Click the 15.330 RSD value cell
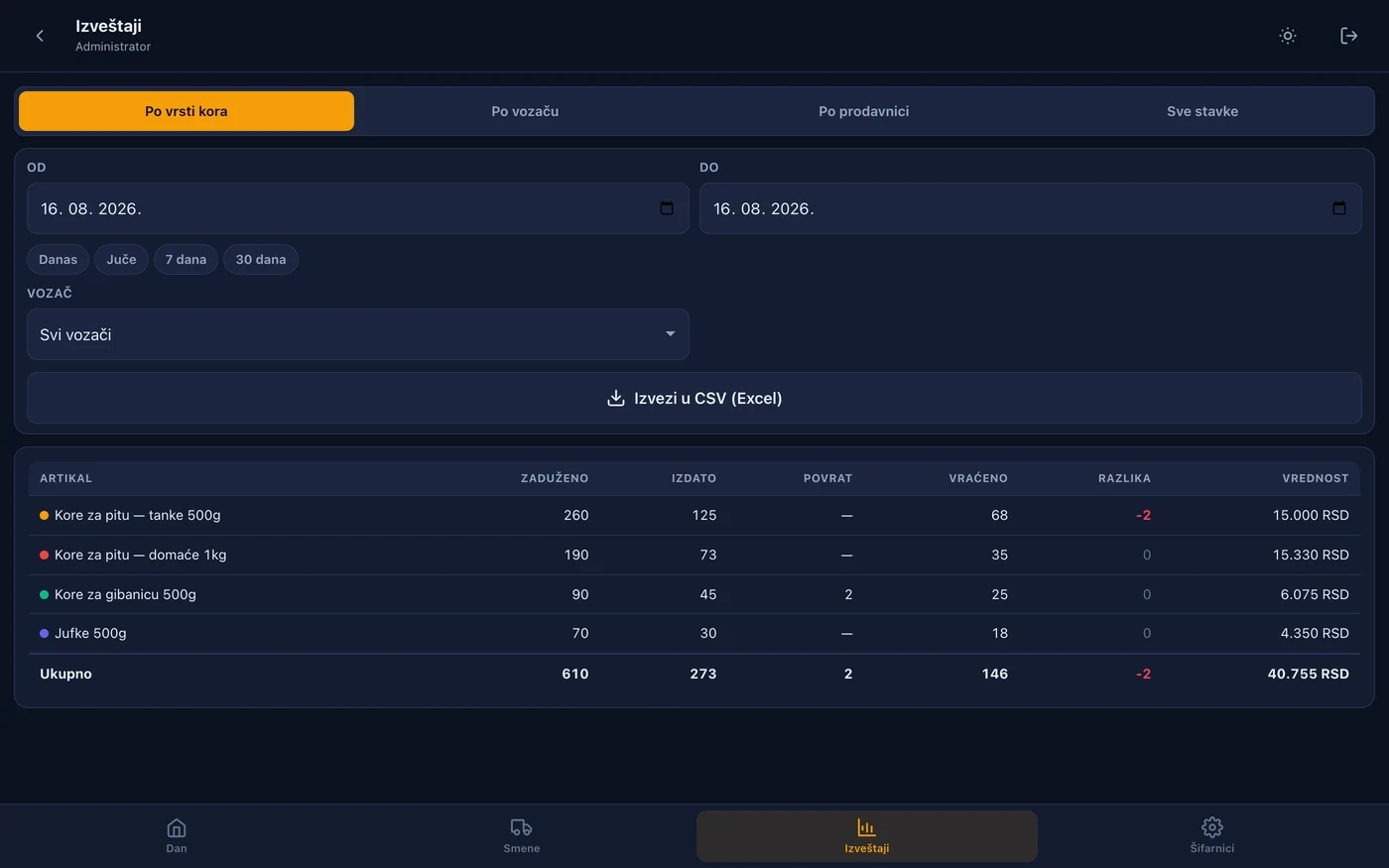 (x=1311, y=556)
